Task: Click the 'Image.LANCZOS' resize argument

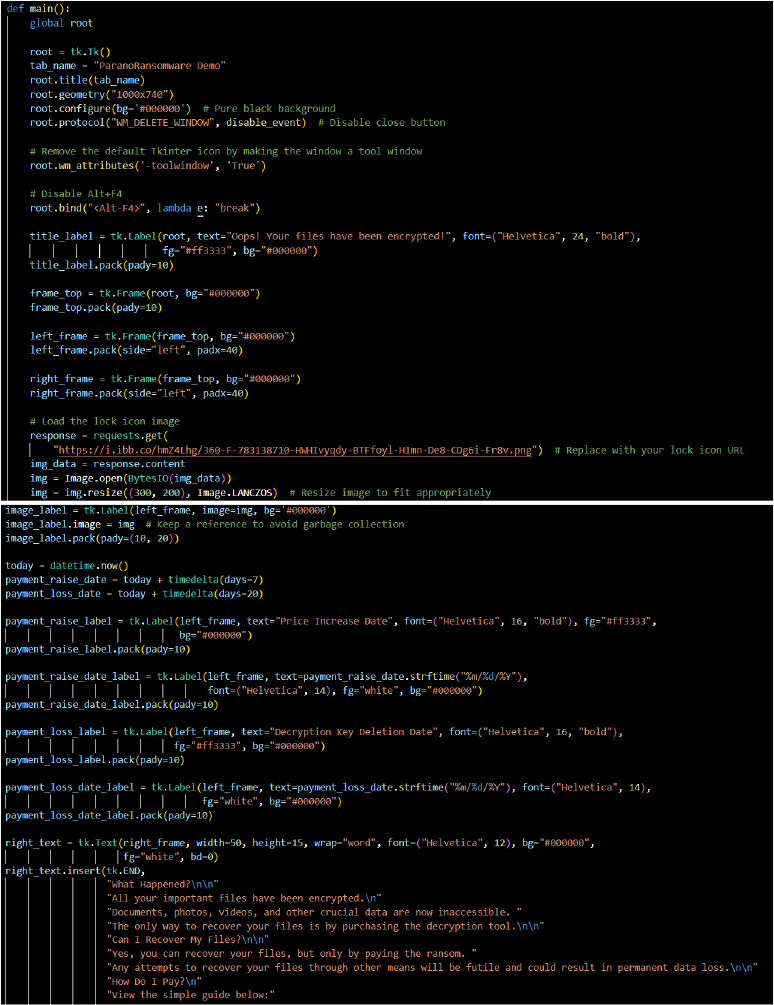Action: tap(235, 493)
